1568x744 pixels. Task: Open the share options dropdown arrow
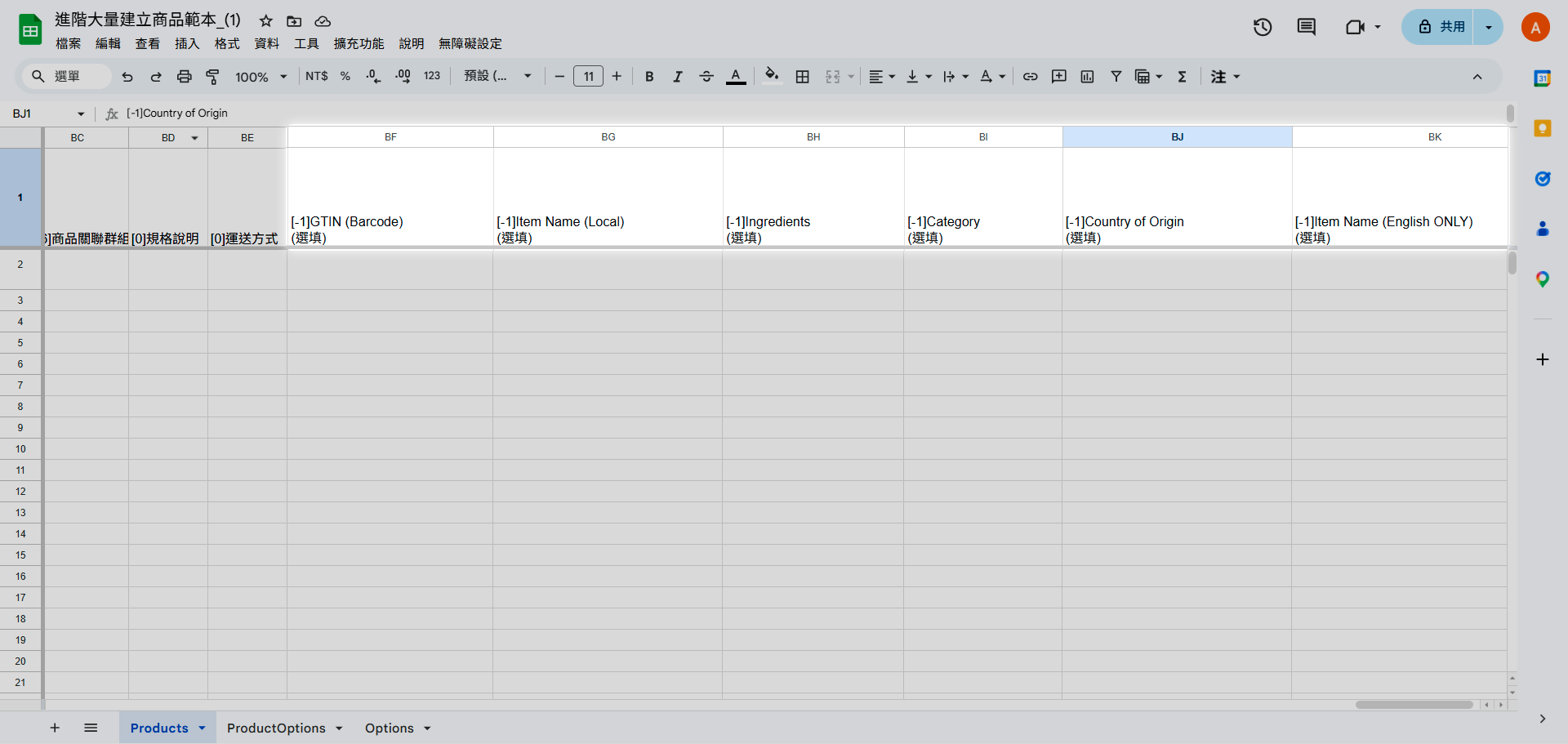(1489, 27)
